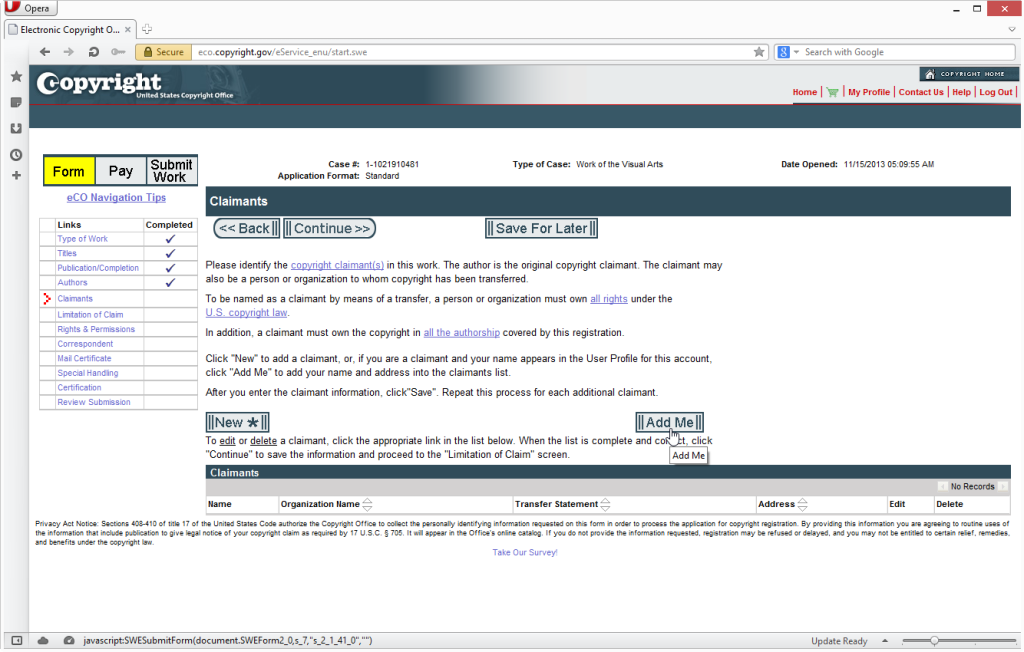
Task: Open Correspondent navigation link
Action: [x=85, y=344]
